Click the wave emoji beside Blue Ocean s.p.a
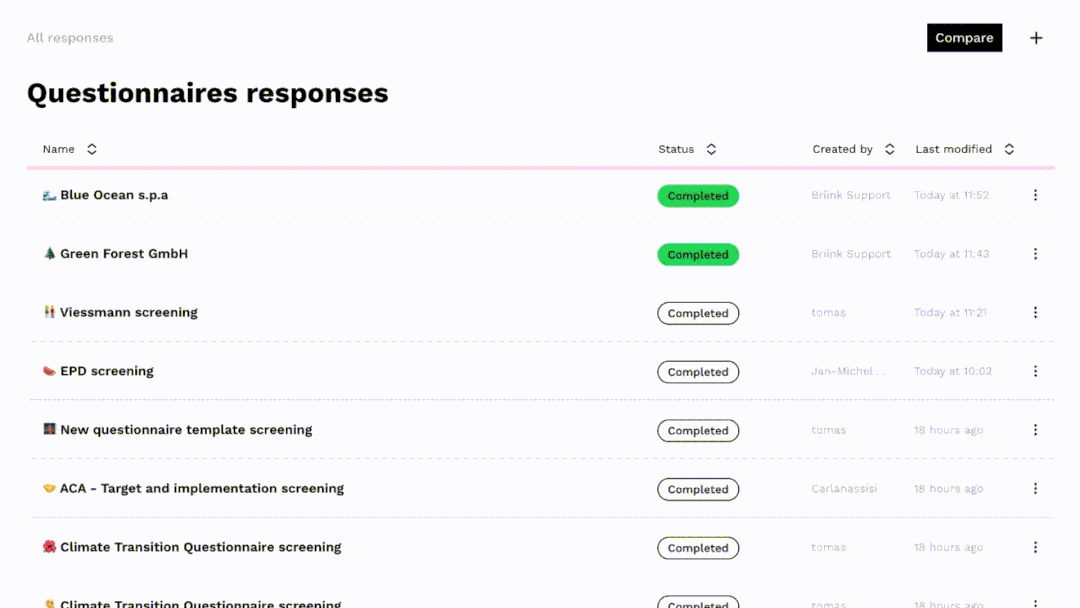Image resolution: width=1080 pixels, height=608 pixels. pyautogui.click(x=48, y=195)
